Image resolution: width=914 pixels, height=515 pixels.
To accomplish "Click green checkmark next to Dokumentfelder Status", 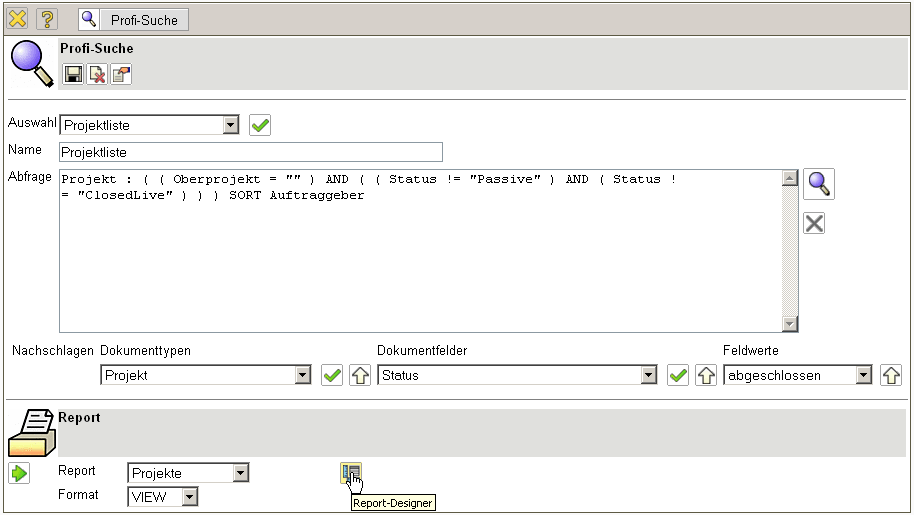I will pyautogui.click(x=678, y=376).
